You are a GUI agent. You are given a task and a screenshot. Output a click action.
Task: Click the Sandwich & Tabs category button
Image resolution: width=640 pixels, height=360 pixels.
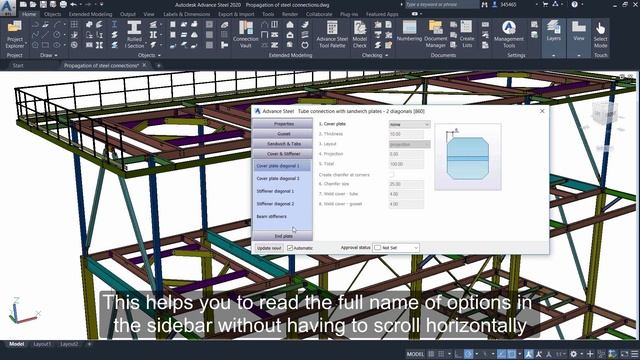coord(283,144)
